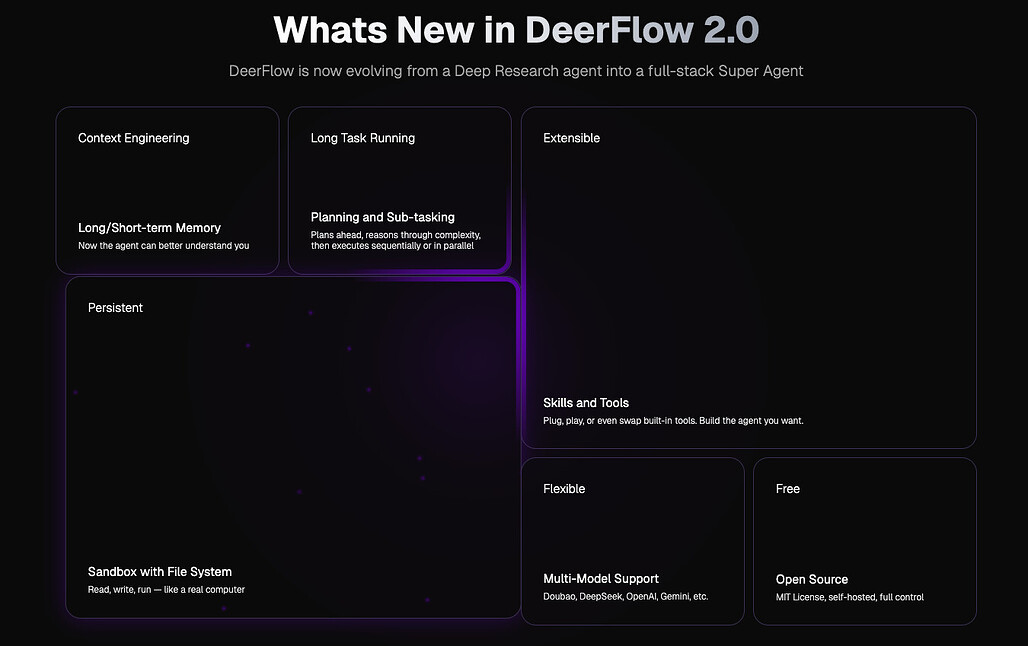Select the "Flexible" card label
This screenshot has height=646, width=1028.
[x=564, y=489]
